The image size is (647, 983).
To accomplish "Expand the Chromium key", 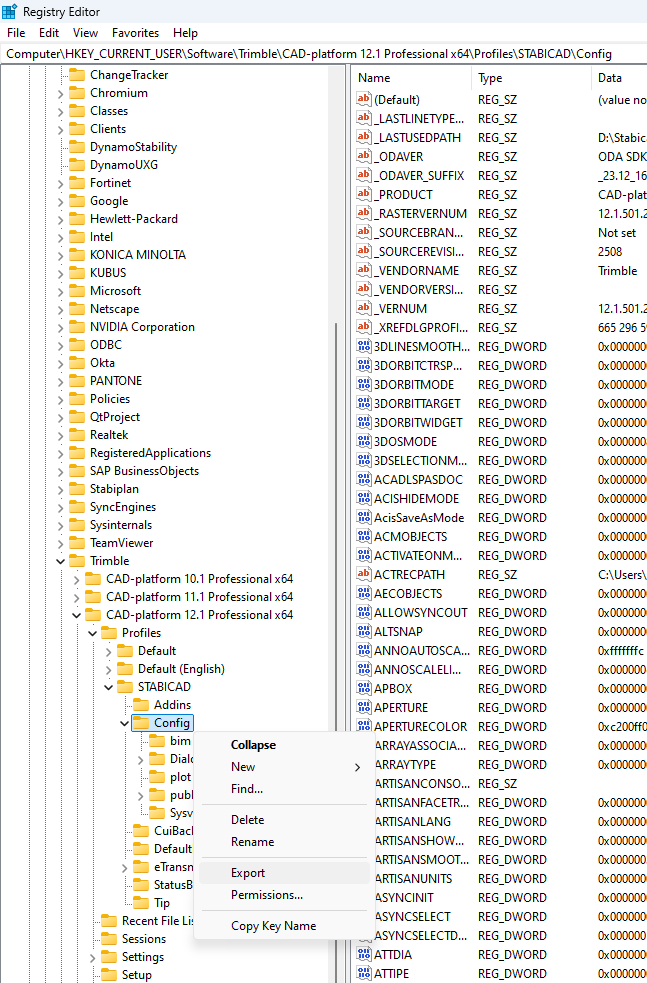I will 60,93.
